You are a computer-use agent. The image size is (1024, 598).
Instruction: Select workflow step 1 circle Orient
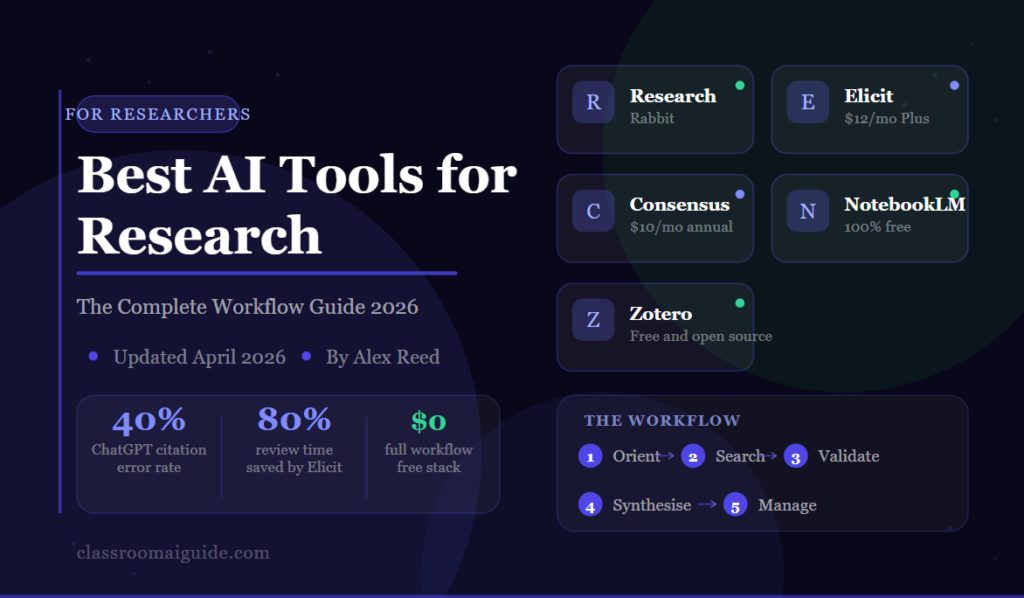point(590,456)
